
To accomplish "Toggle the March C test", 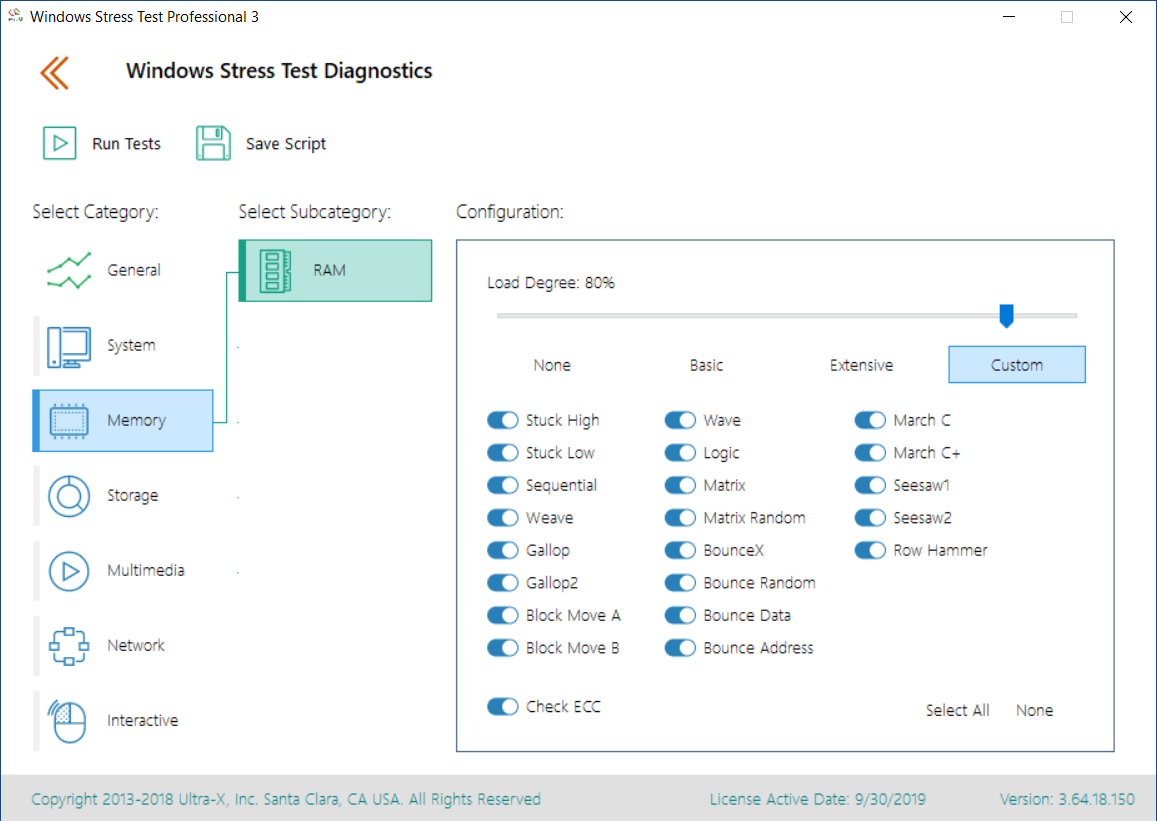I will [870, 420].
